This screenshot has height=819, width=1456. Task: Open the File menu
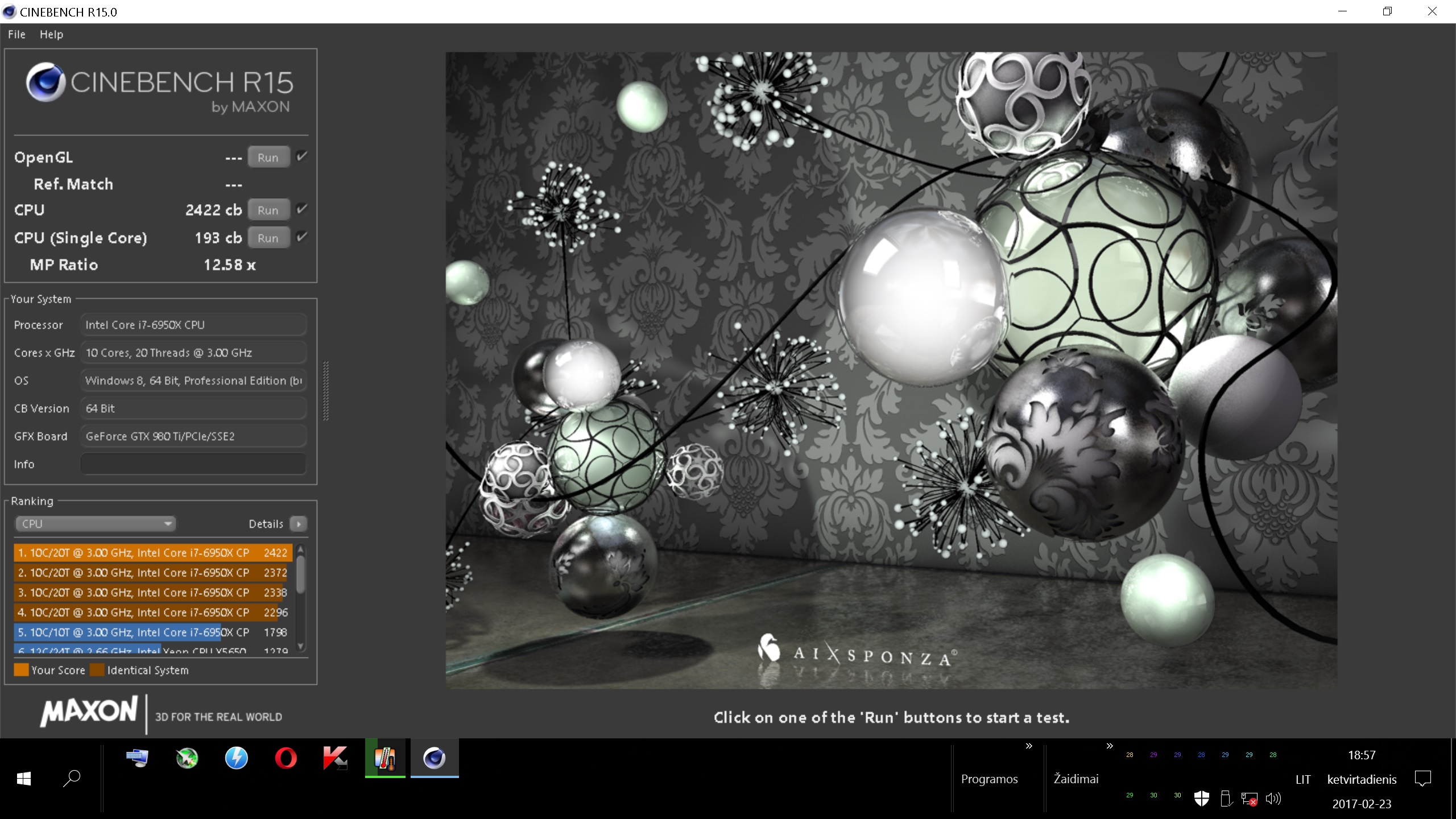click(16, 34)
